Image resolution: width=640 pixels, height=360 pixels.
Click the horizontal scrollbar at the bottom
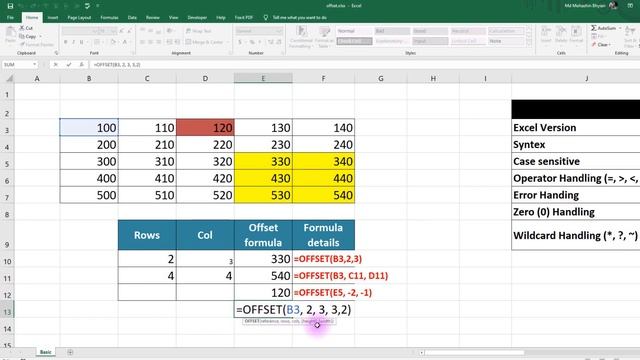tap(473, 352)
